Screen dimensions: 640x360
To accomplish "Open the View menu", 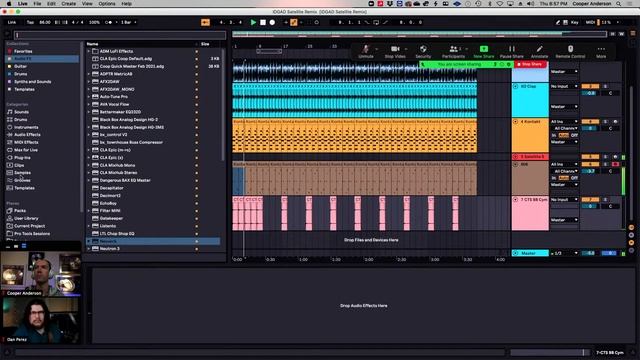I will coord(87,4).
